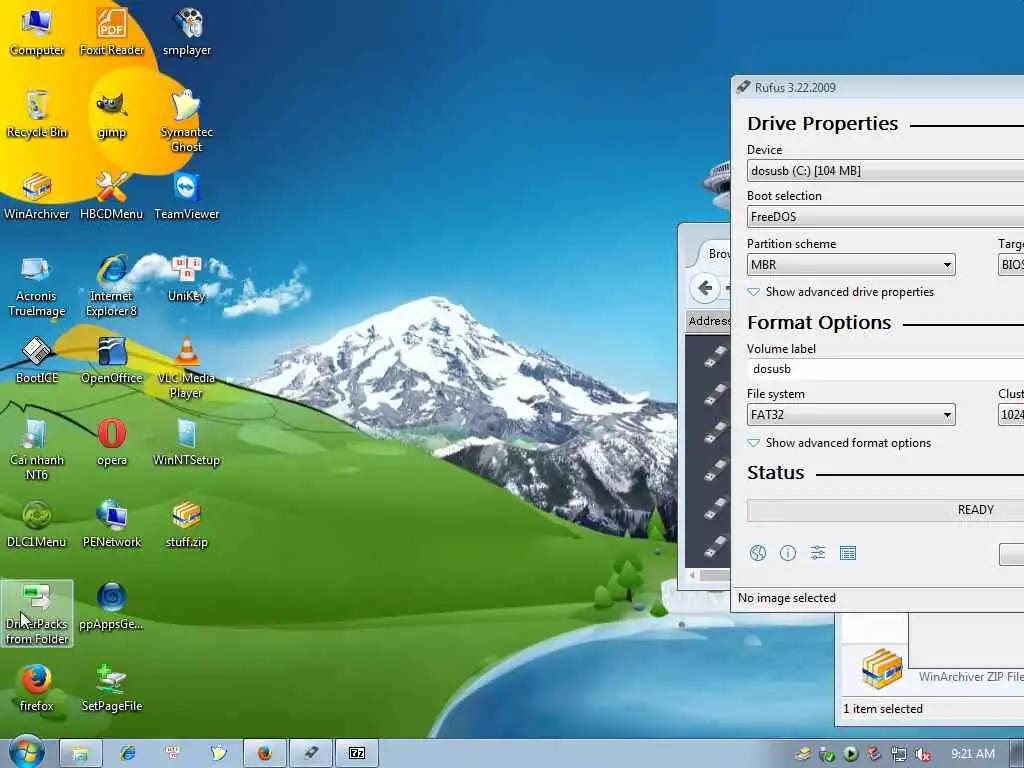Screen dimensions: 1024x768
Task: Open the smplayer desktop icon
Action: click(x=187, y=32)
